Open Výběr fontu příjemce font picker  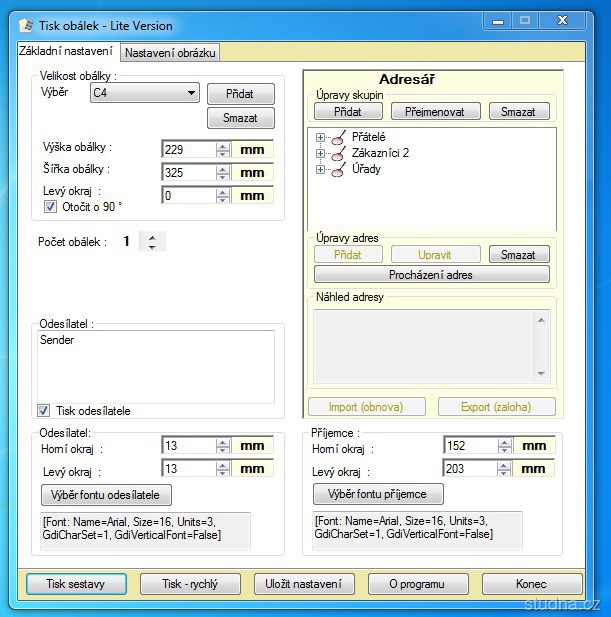tap(378, 494)
